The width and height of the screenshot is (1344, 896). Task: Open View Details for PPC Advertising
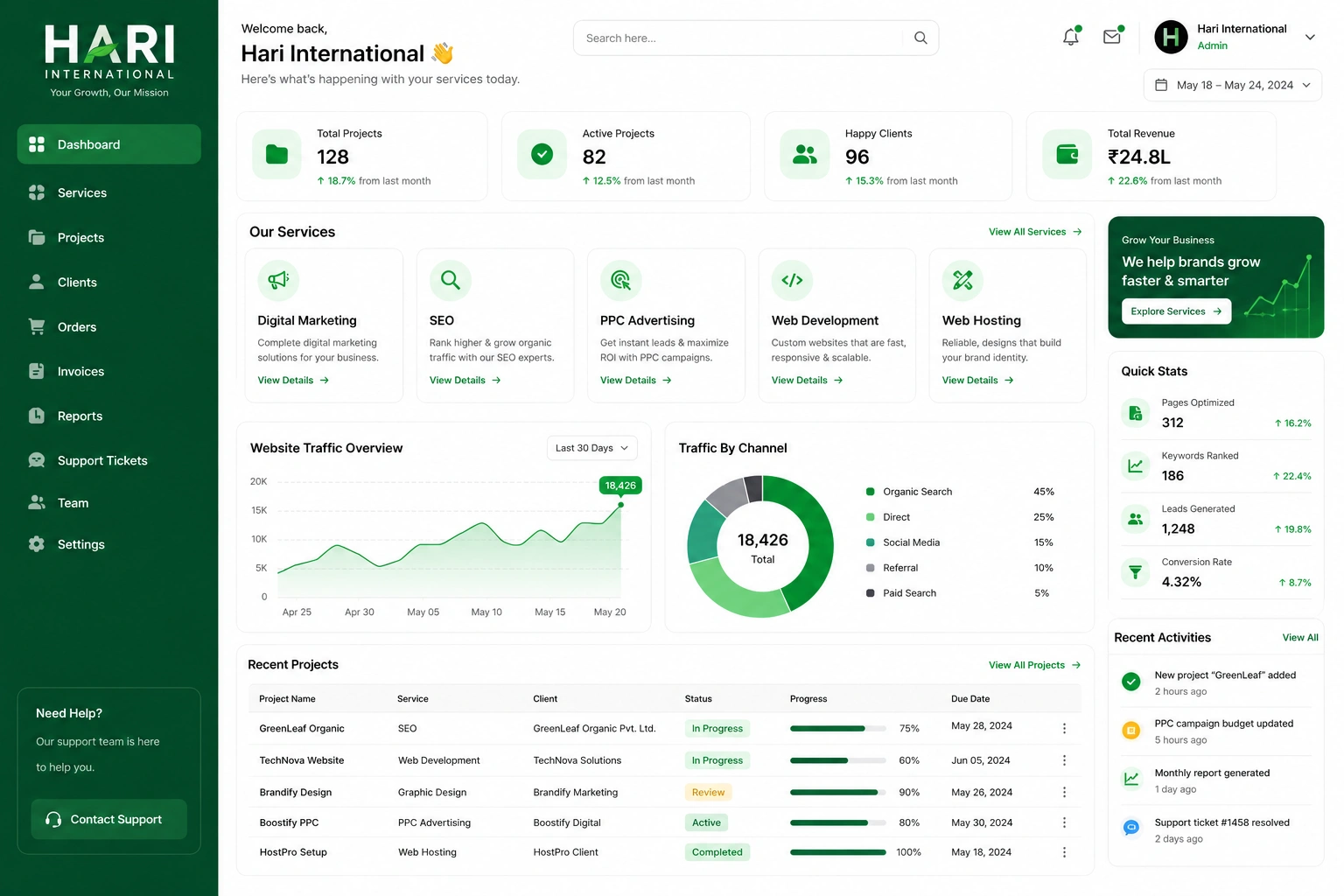point(635,381)
